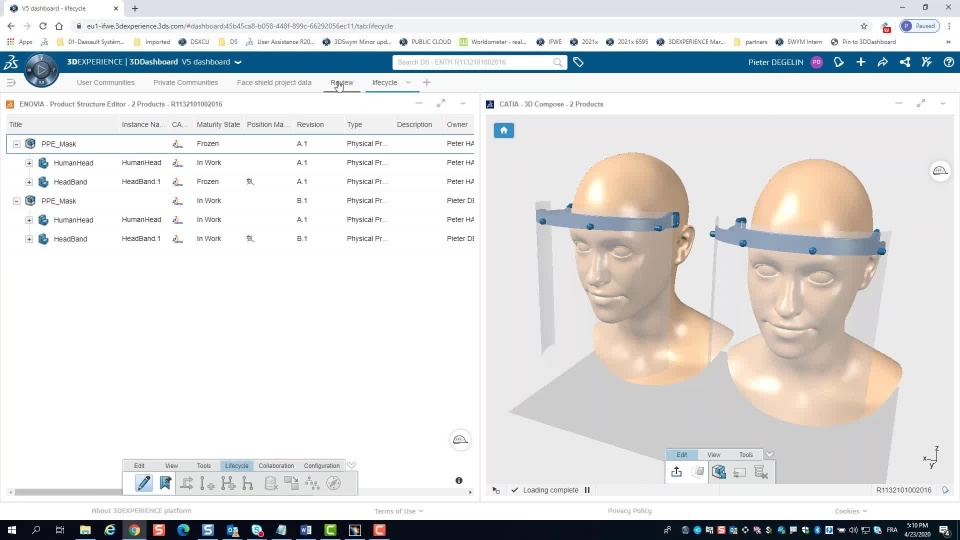Open the left dashboard sidebar menu icon
The height and width of the screenshot is (540, 960).
point(10,82)
